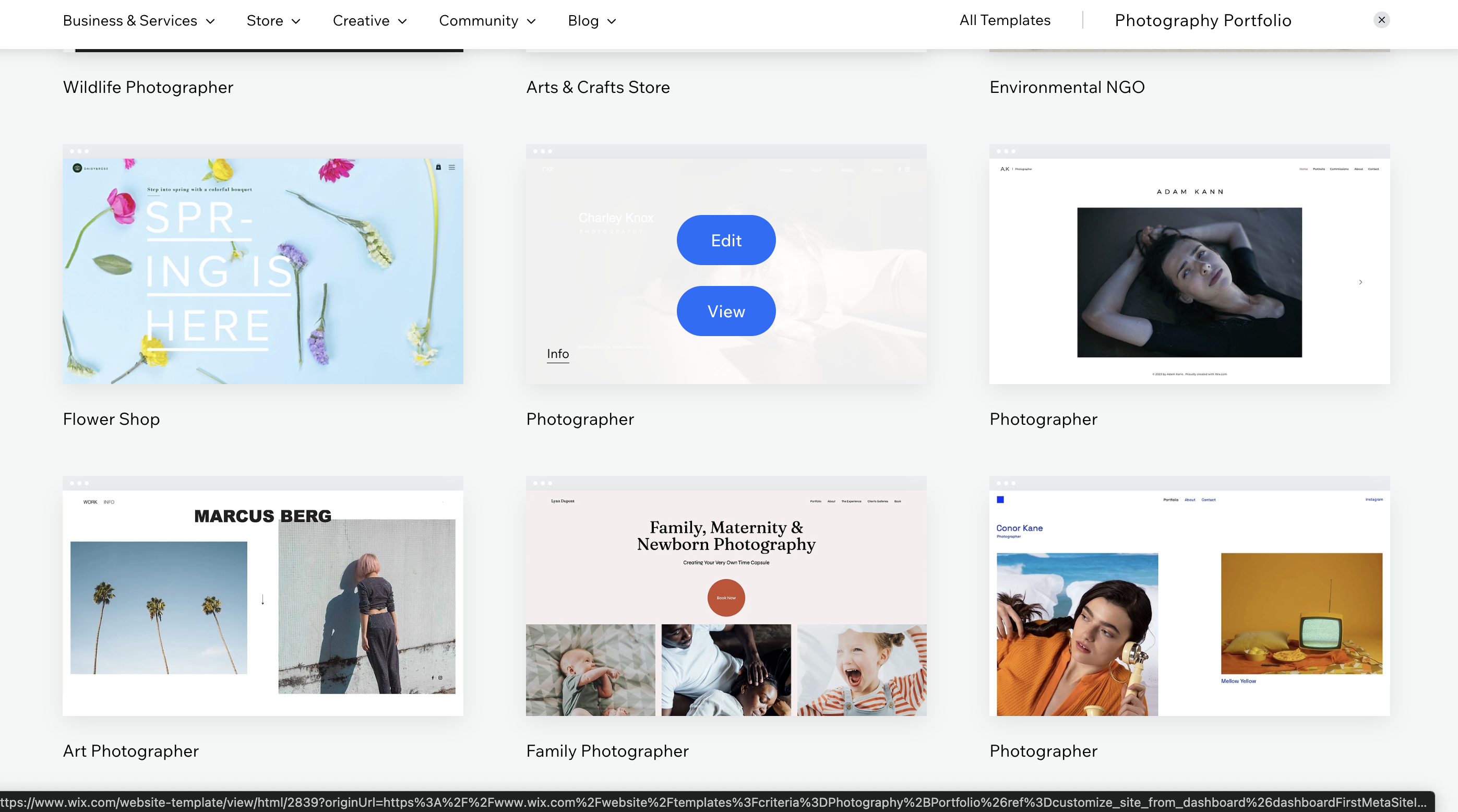
Task: Click the blue Edit button on Photographer template
Action: (x=726, y=240)
